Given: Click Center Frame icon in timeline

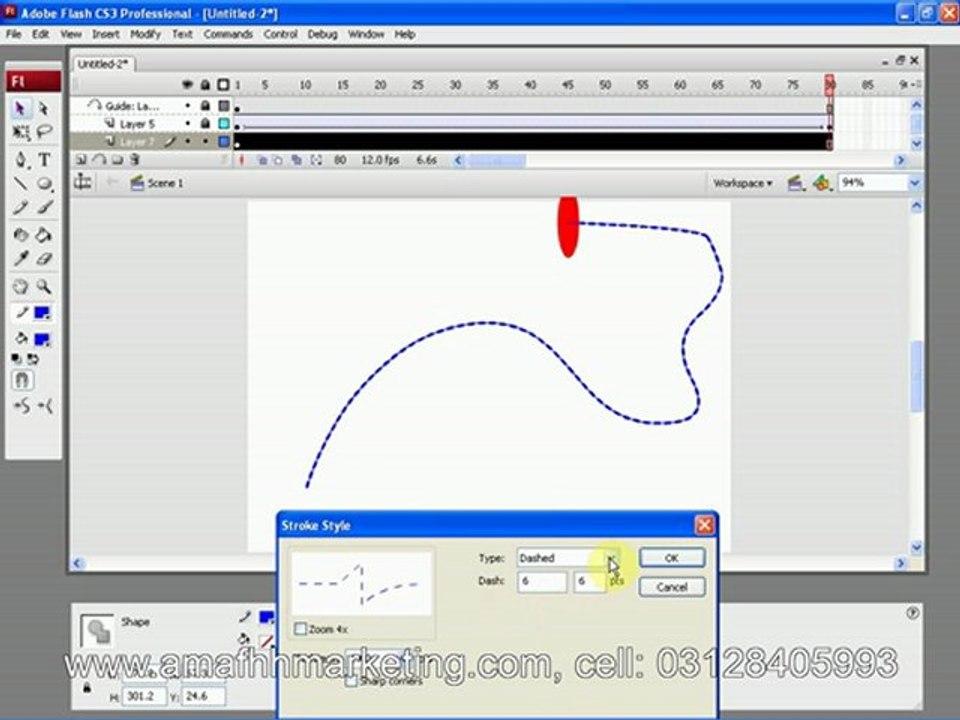Looking at the screenshot, I should [x=241, y=160].
